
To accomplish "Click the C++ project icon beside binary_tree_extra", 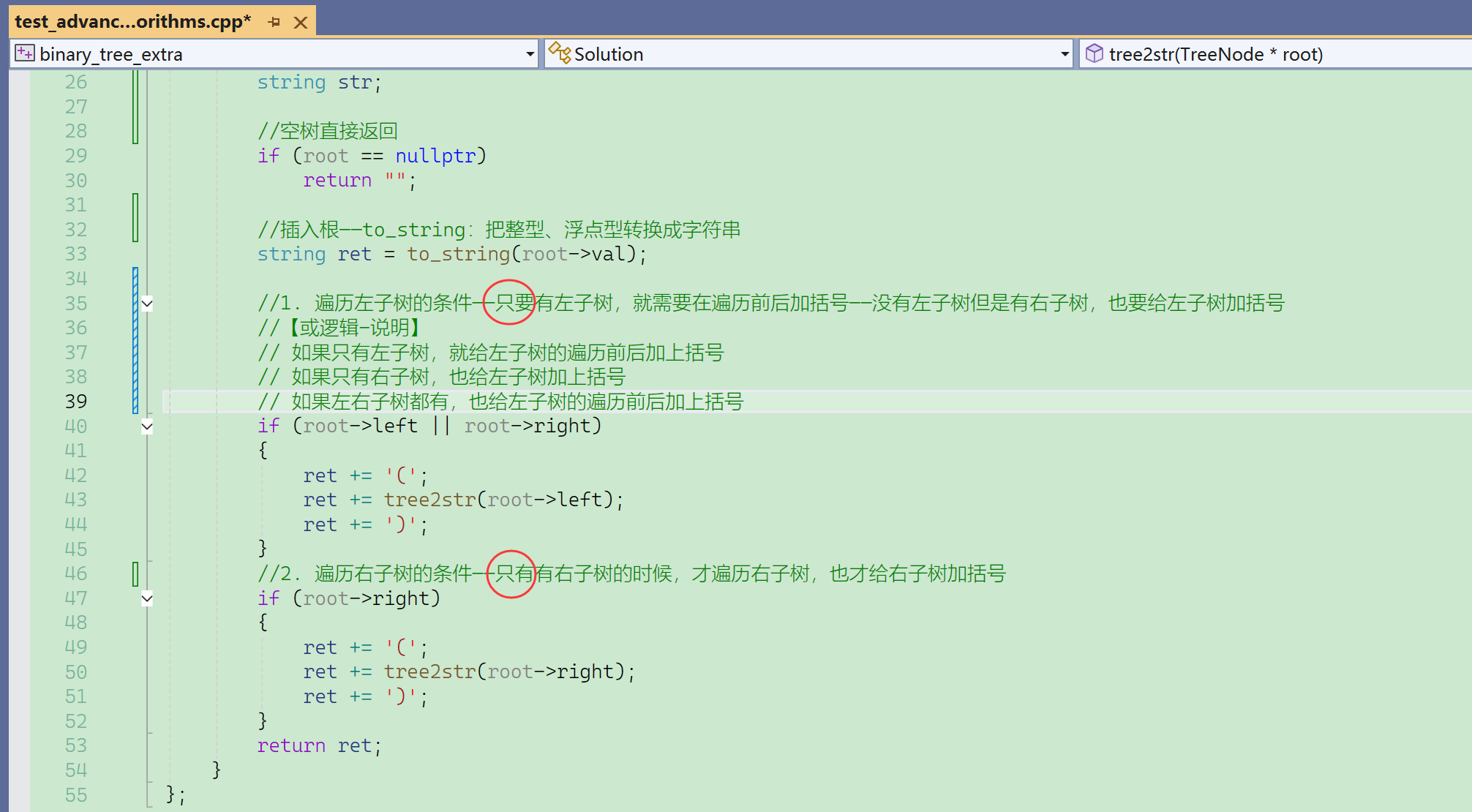I will [25, 53].
